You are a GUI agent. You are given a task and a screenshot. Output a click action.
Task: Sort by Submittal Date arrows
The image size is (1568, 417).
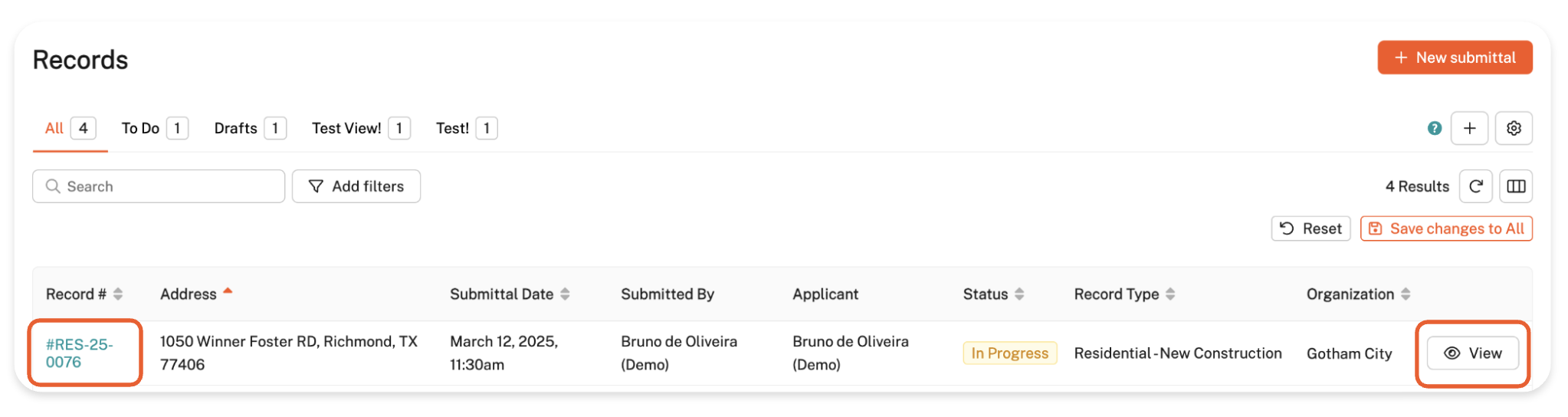(x=565, y=294)
